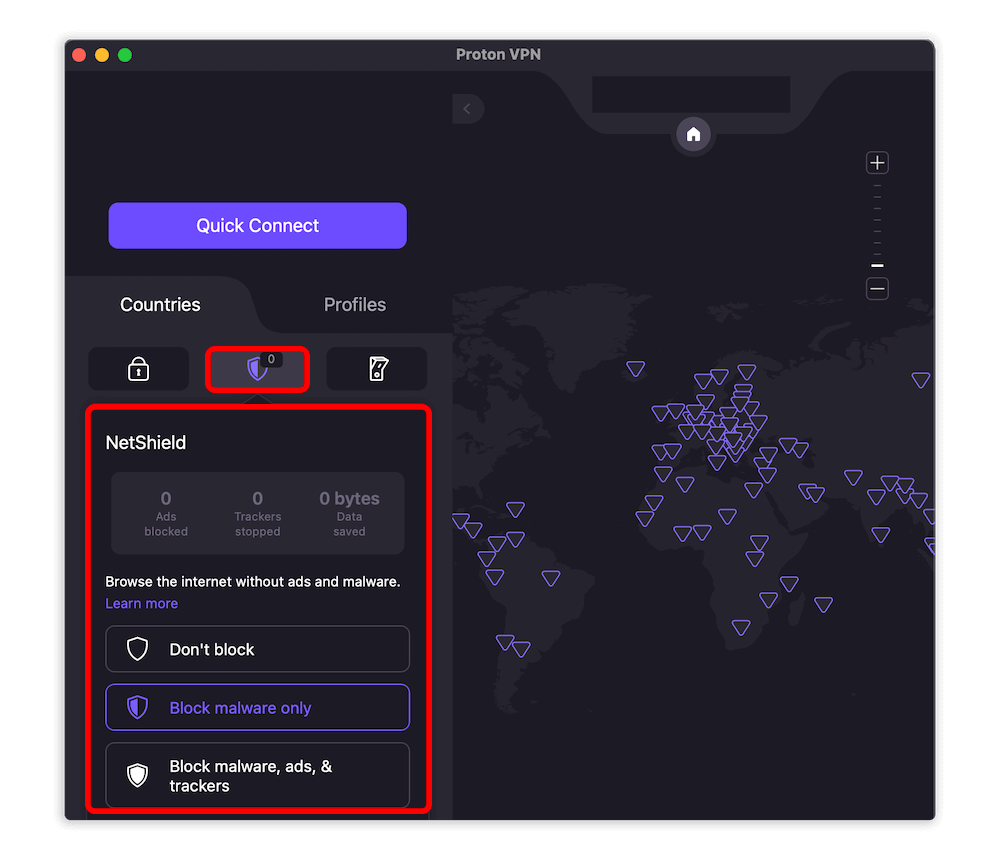This screenshot has width=1000, height=859.
Task: Click the shield icon beside Don't block
Action: click(137, 649)
